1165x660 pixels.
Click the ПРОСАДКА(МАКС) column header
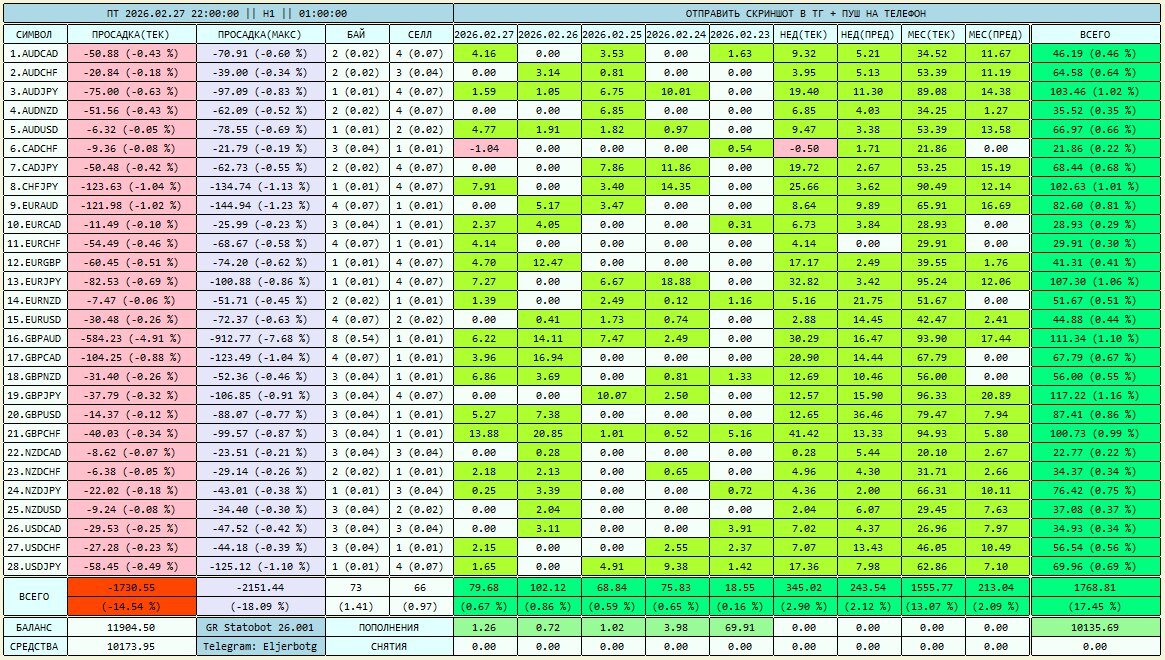pyautogui.click(x=261, y=34)
